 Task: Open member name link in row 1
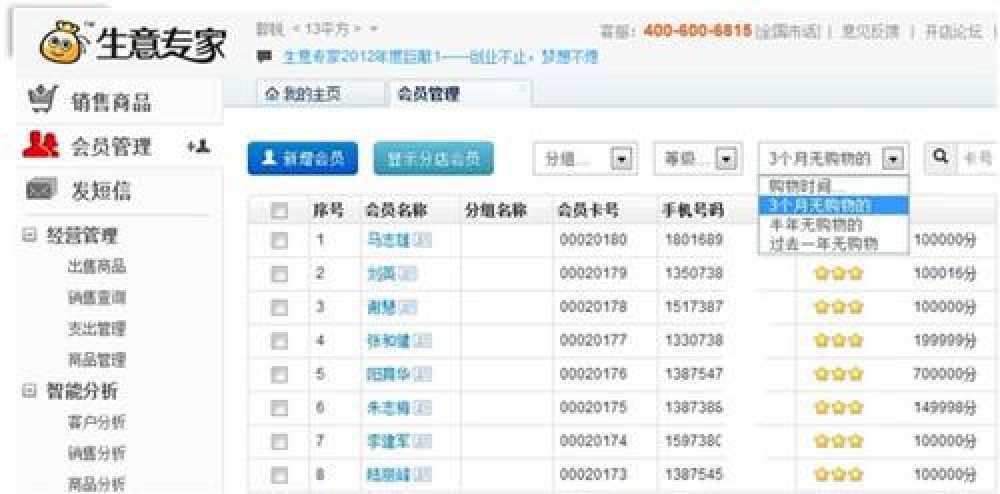click(x=389, y=240)
